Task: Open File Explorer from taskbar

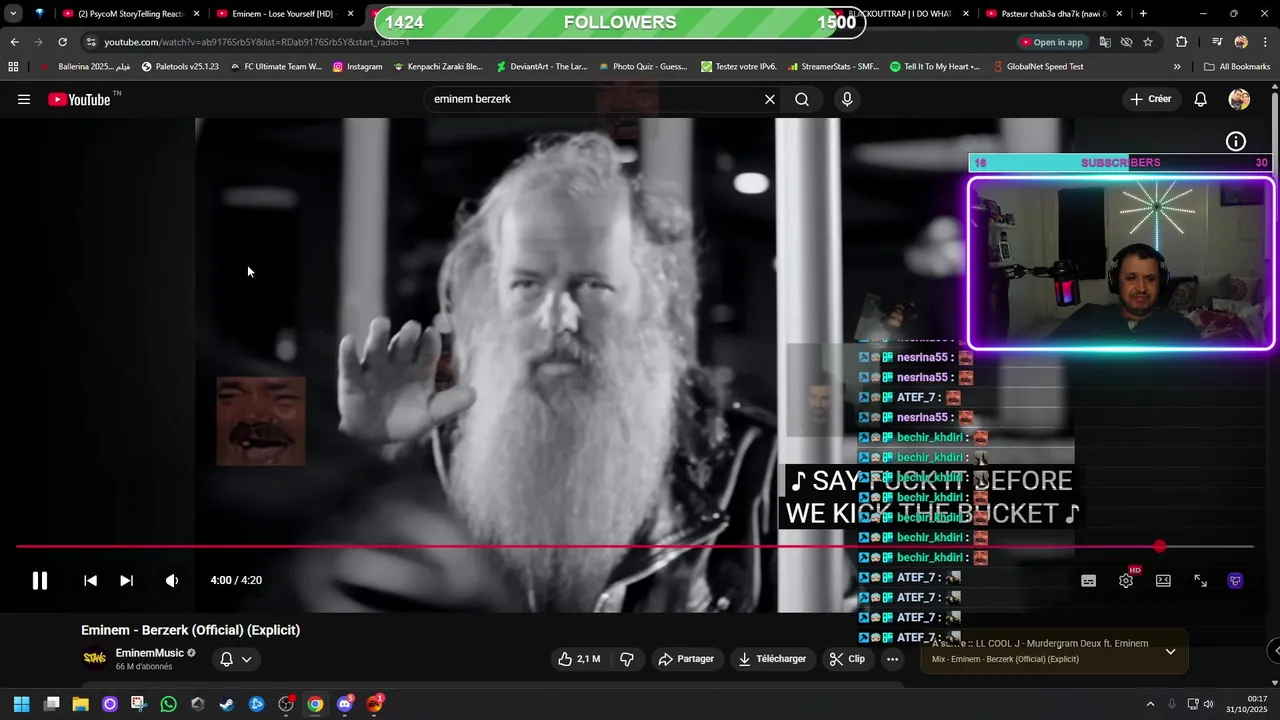Action: tap(81, 704)
